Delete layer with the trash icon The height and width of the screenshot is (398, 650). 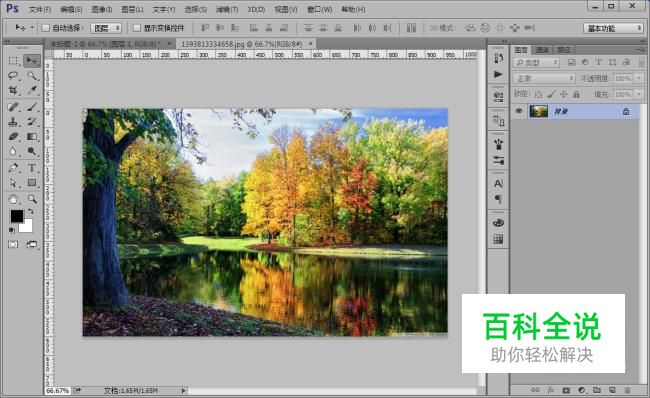click(x=627, y=390)
